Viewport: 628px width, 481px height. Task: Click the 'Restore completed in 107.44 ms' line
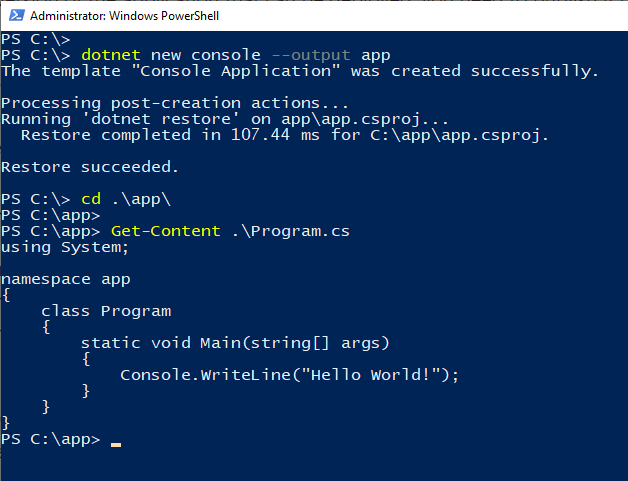(284, 135)
